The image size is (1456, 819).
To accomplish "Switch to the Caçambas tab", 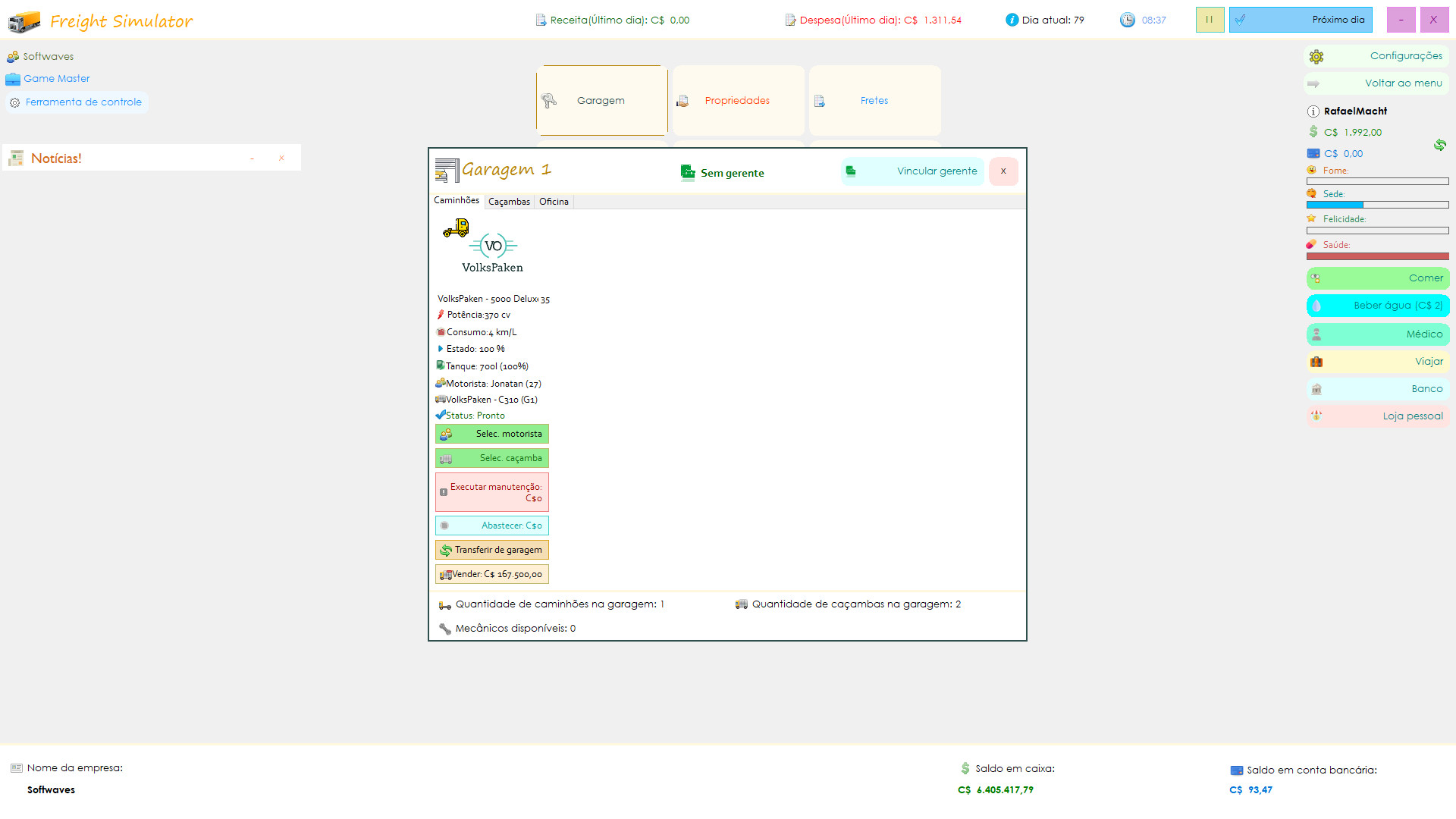I will coord(509,202).
